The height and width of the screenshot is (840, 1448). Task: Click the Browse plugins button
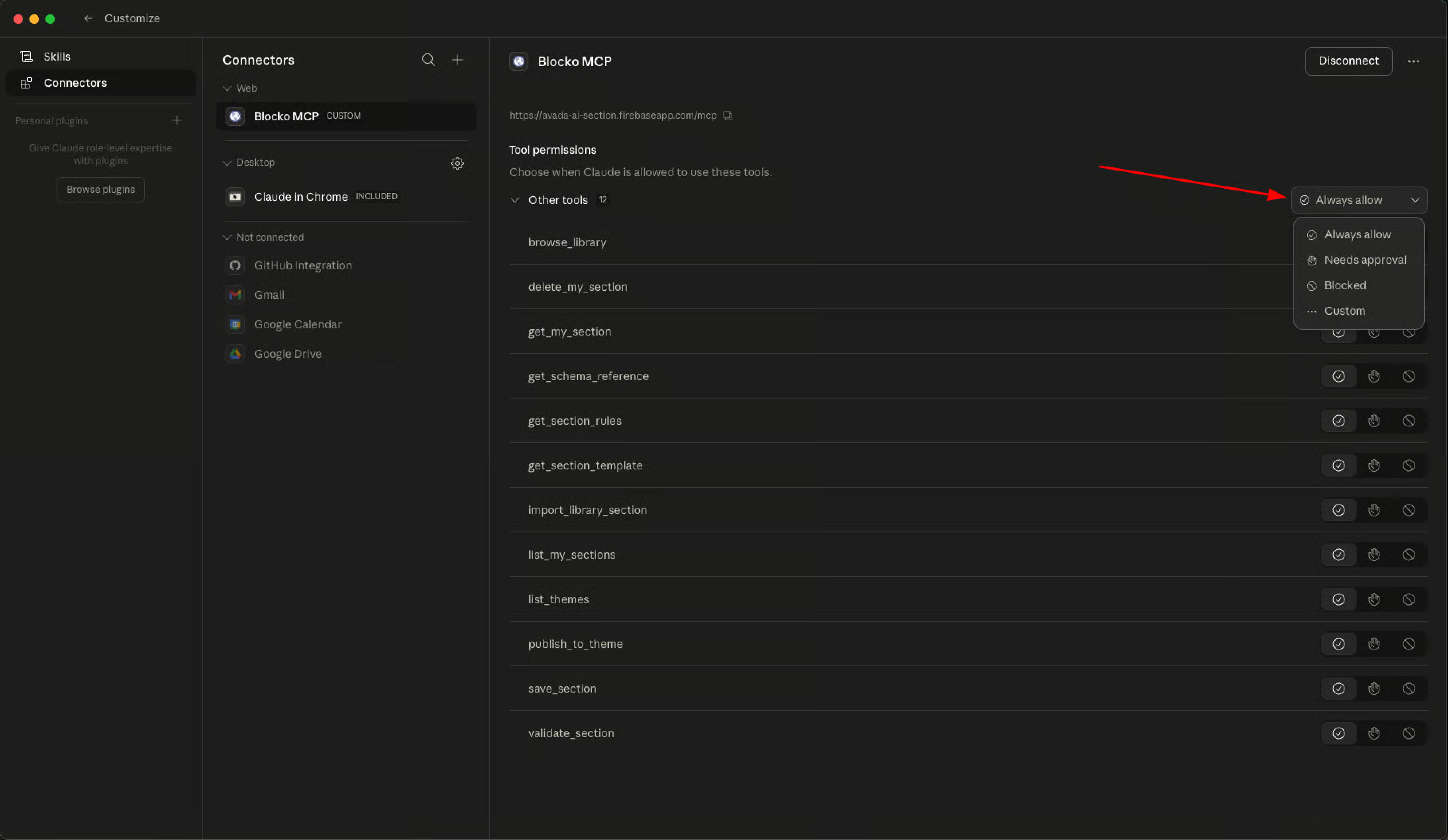(x=100, y=190)
